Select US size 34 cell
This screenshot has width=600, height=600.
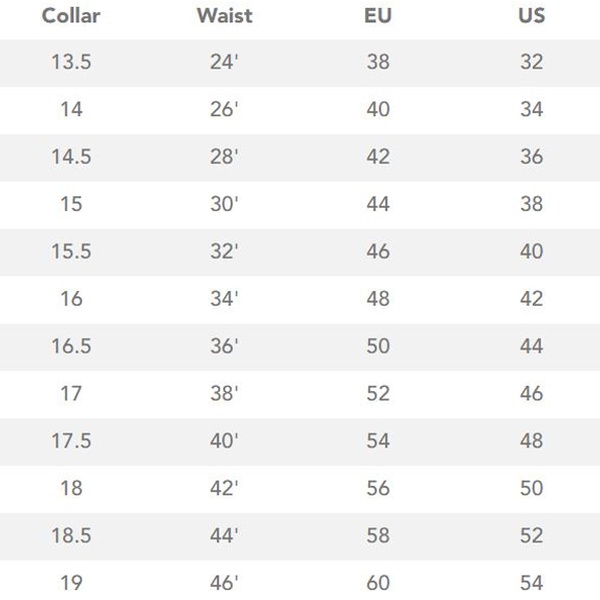click(531, 109)
